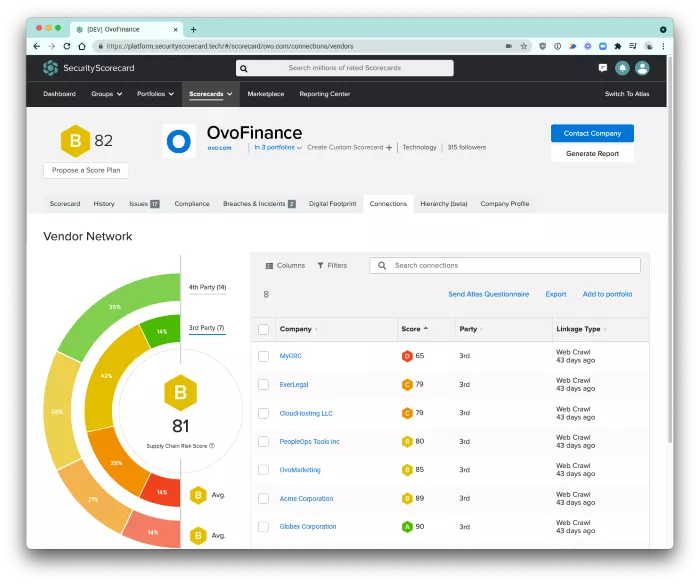Click Propose a Score Plan button
700x584 pixels.
point(86,170)
